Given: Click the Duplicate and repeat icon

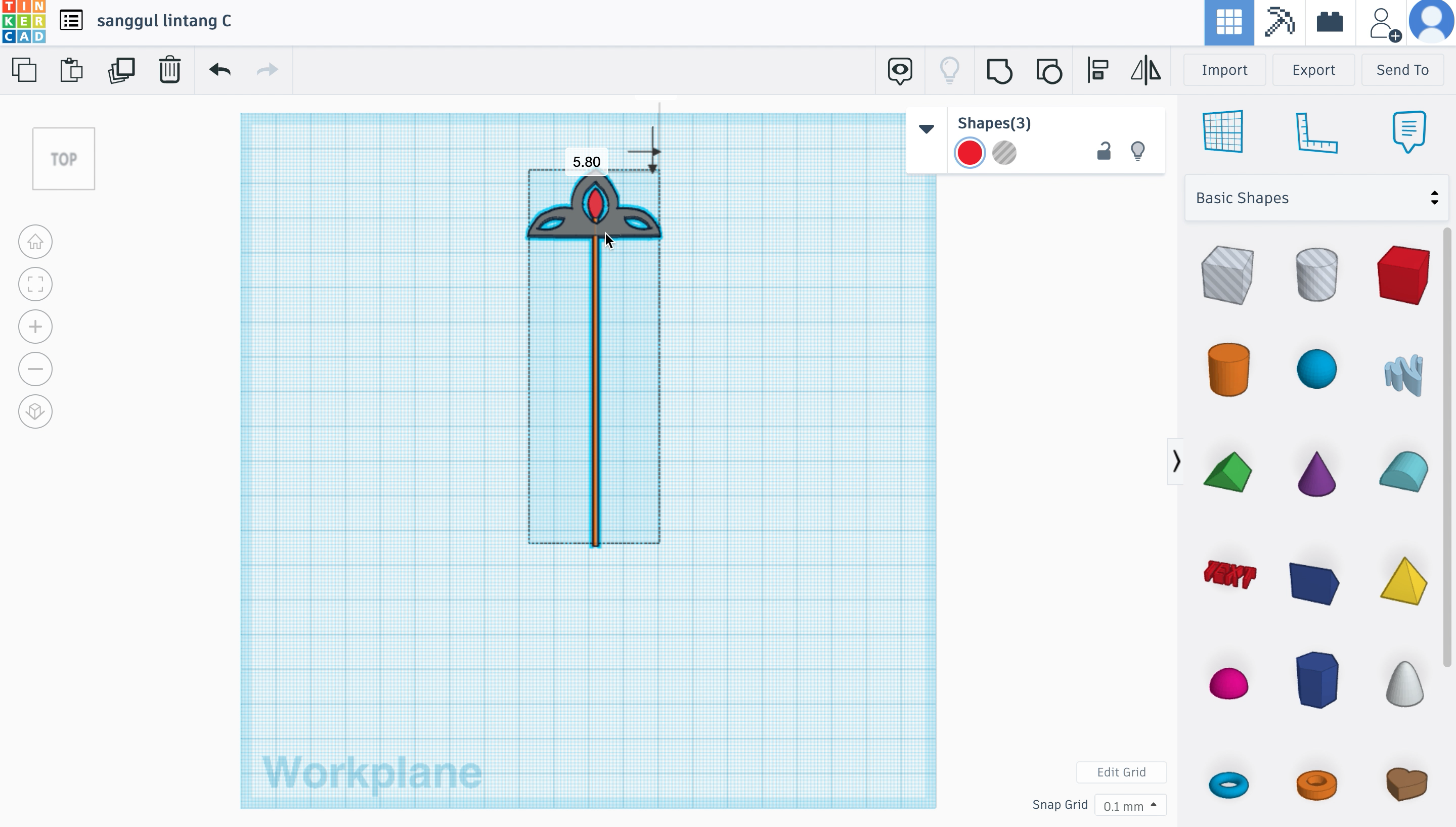Looking at the screenshot, I should coord(121,70).
